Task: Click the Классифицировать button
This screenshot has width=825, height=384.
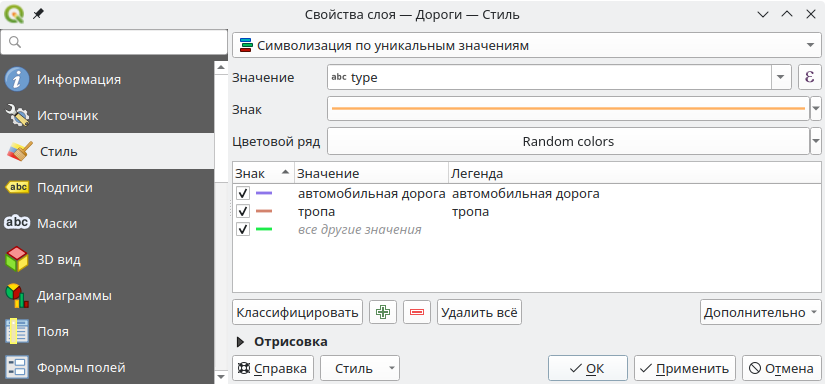Action: 297,312
